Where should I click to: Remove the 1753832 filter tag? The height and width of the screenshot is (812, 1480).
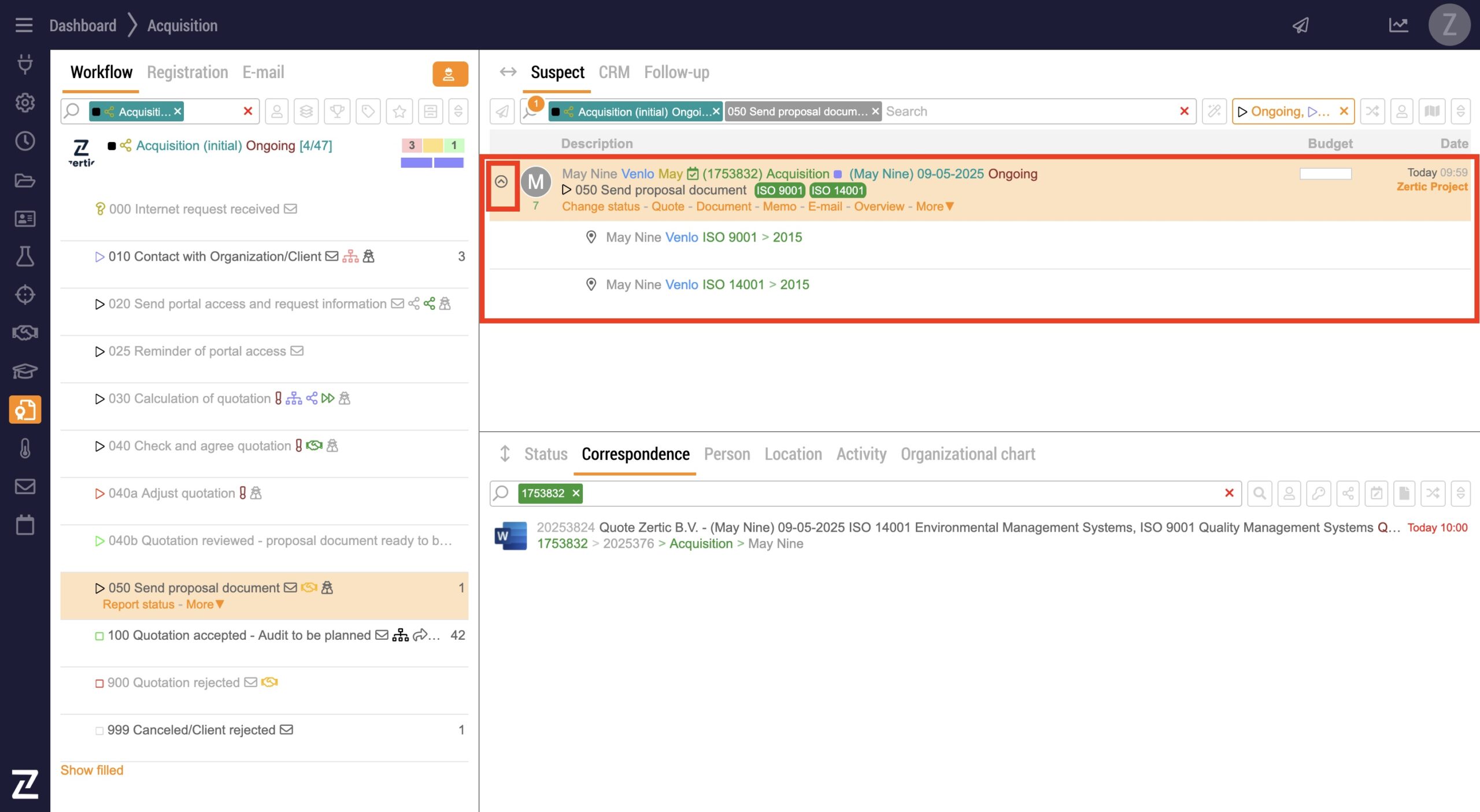pyautogui.click(x=576, y=493)
